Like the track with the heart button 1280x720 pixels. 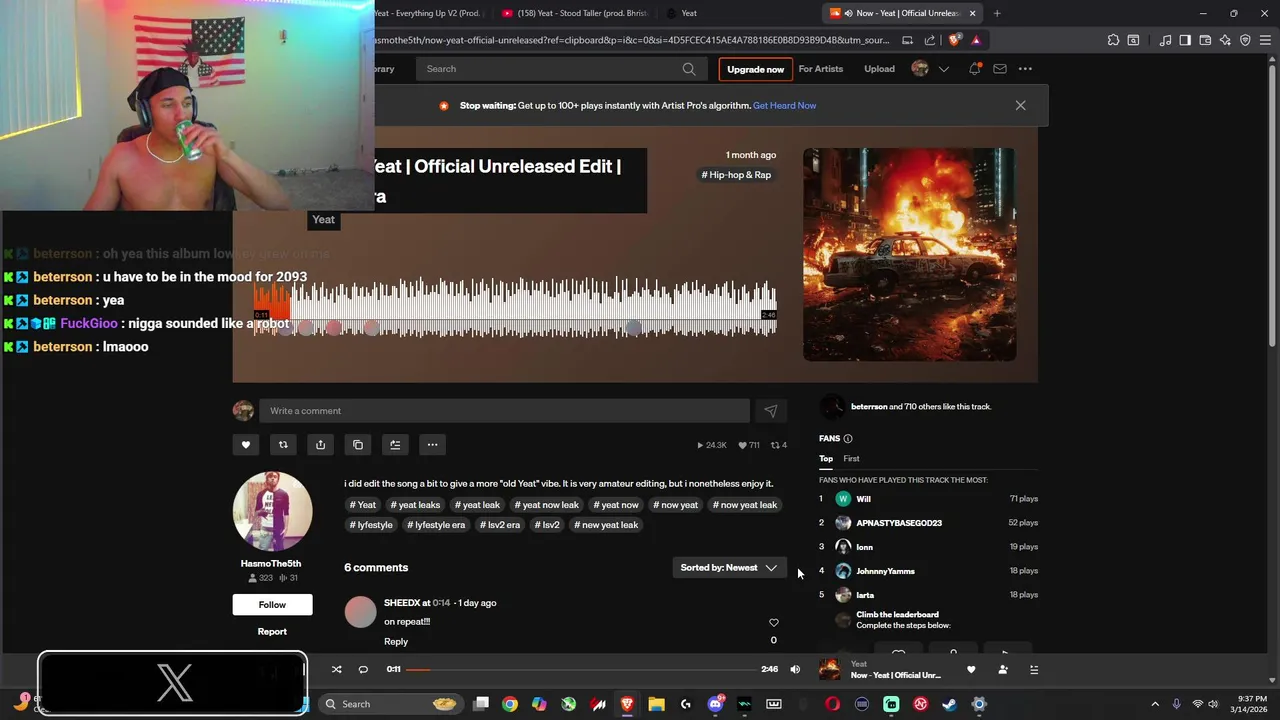[x=246, y=445]
